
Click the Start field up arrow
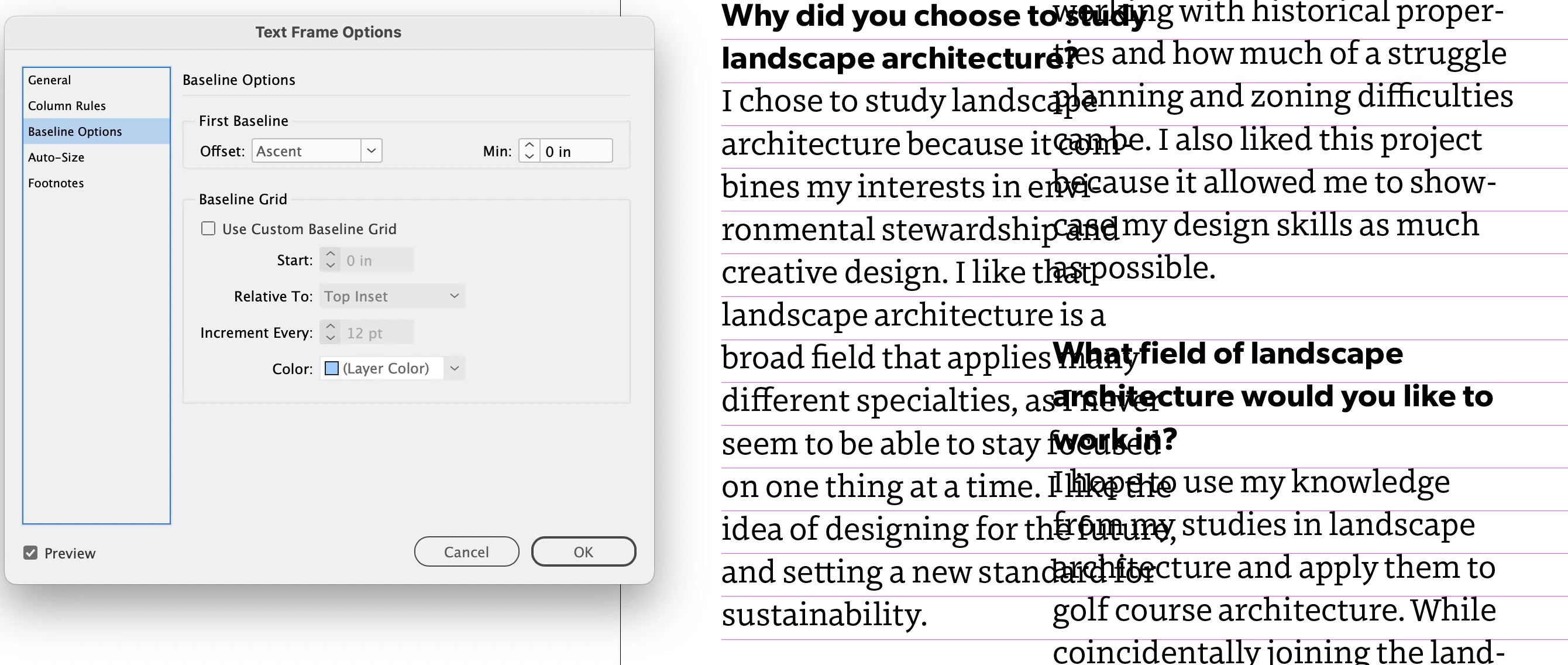coord(331,254)
